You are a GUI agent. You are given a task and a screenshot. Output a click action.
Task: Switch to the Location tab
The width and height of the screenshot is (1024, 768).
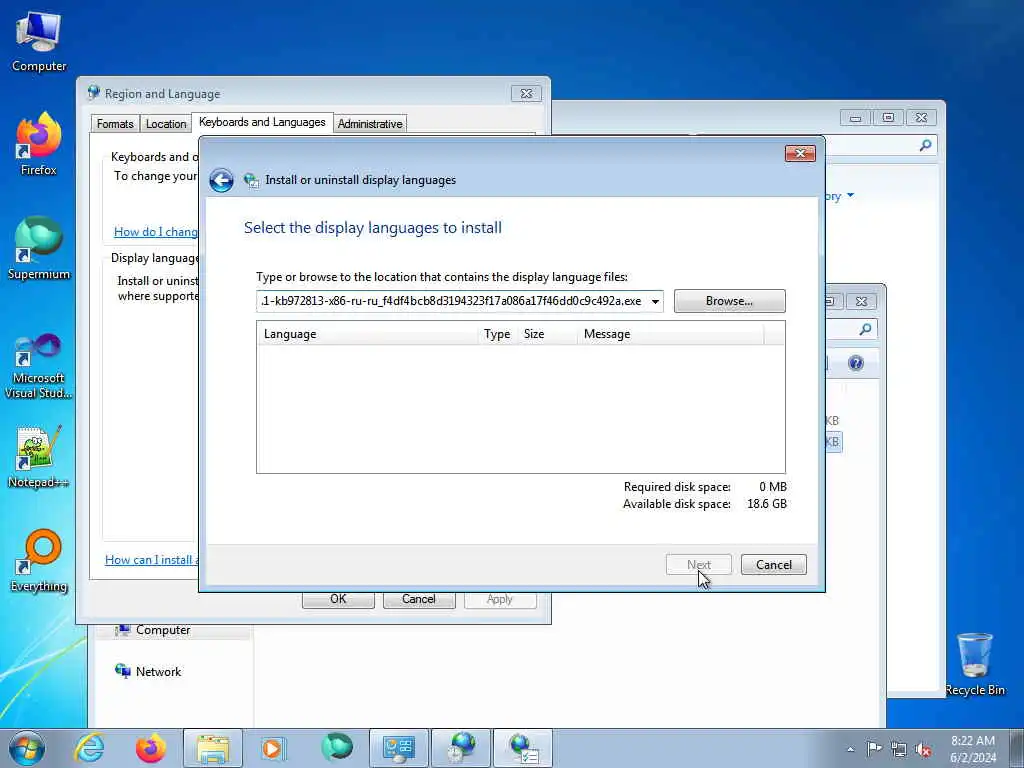[166, 123]
